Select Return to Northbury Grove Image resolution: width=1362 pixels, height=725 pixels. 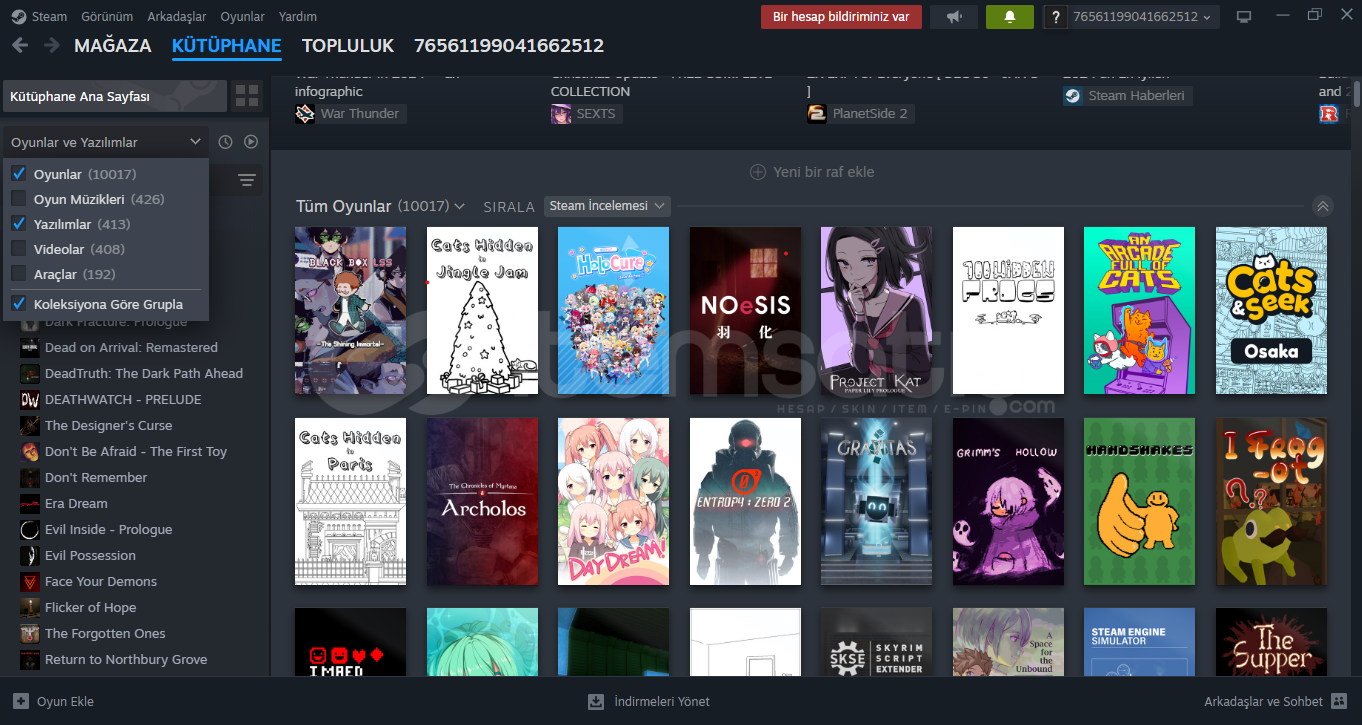point(126,659)
